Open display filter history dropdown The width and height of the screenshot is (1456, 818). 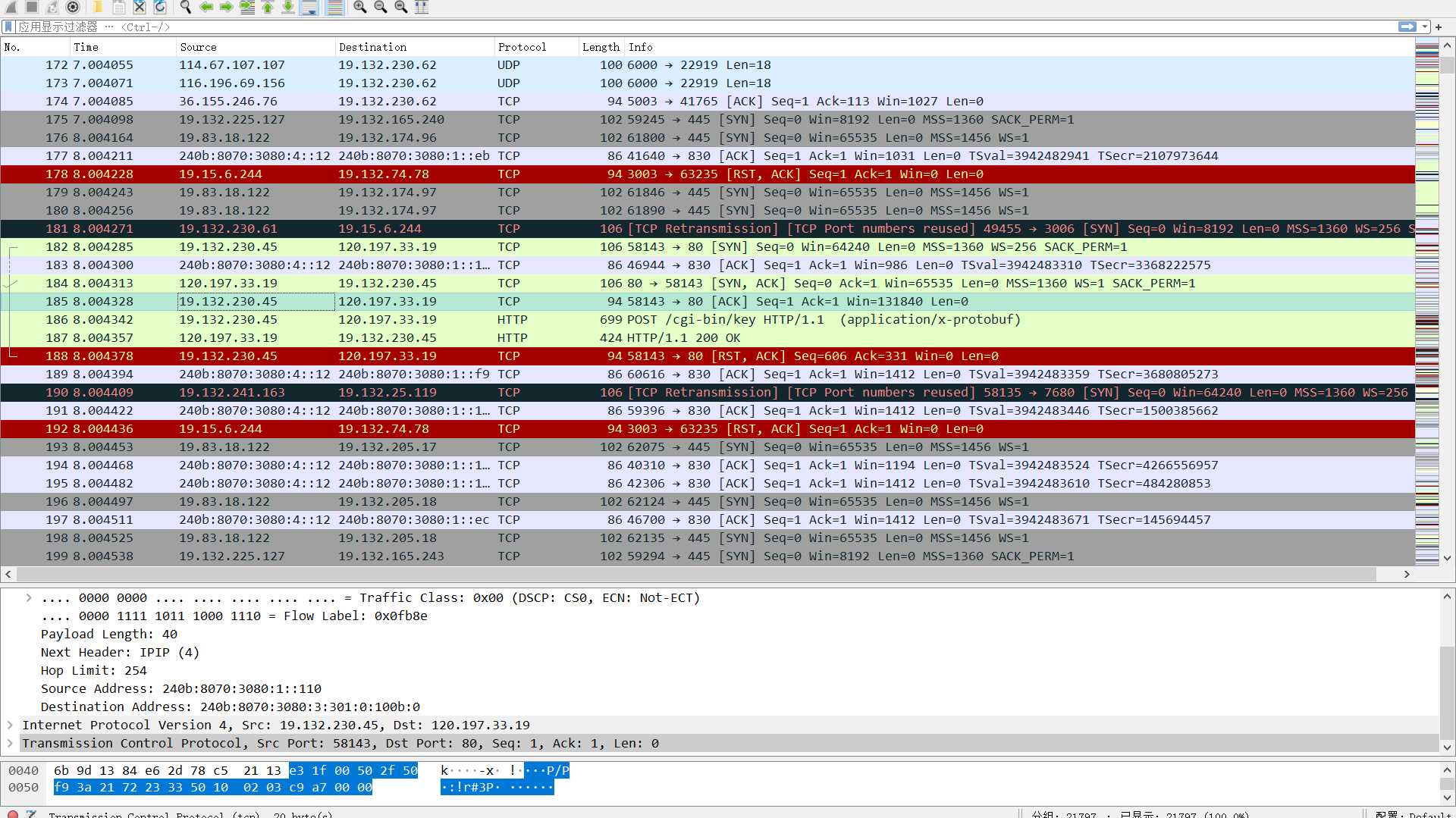coord(1425,27)
